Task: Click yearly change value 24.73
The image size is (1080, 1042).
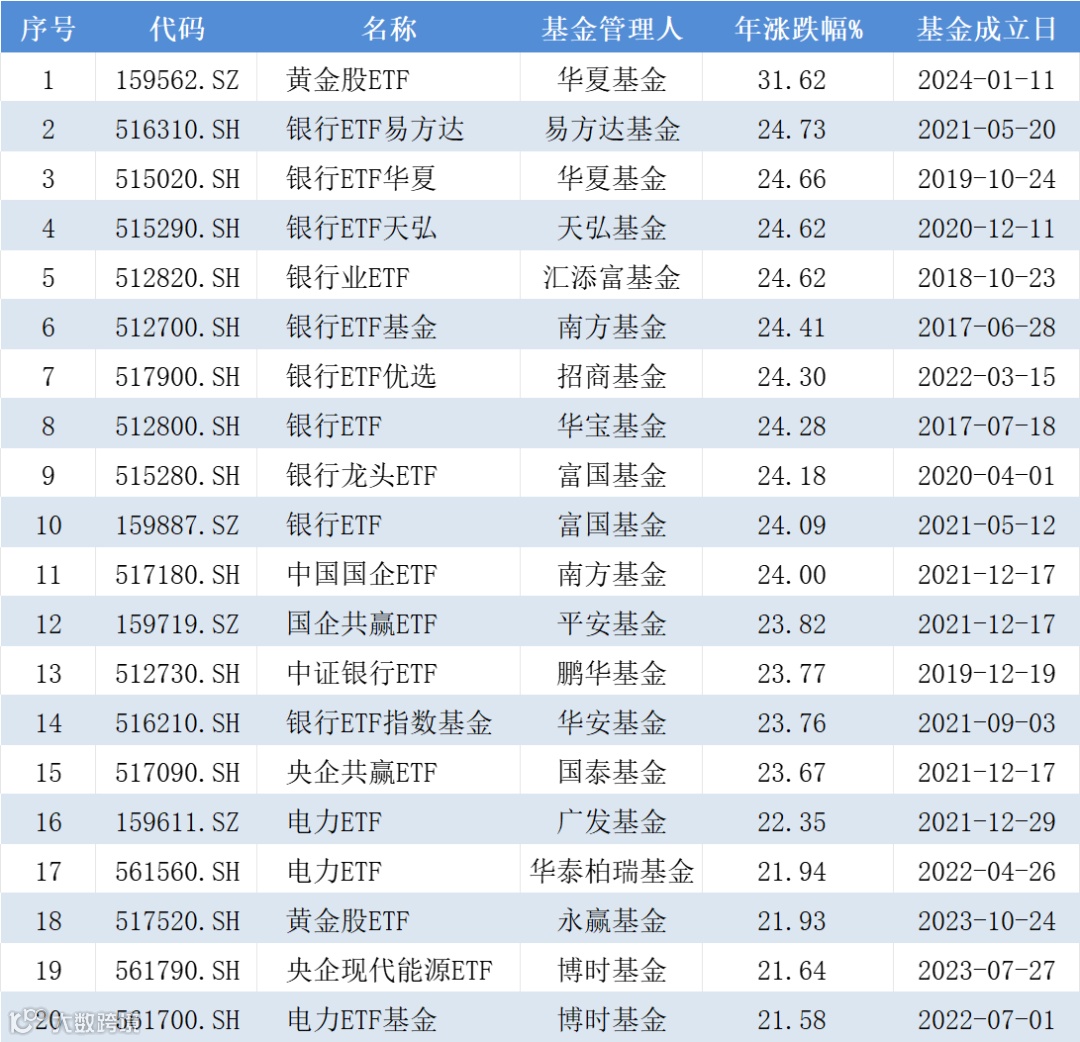Action: click(x=791, y=129)
